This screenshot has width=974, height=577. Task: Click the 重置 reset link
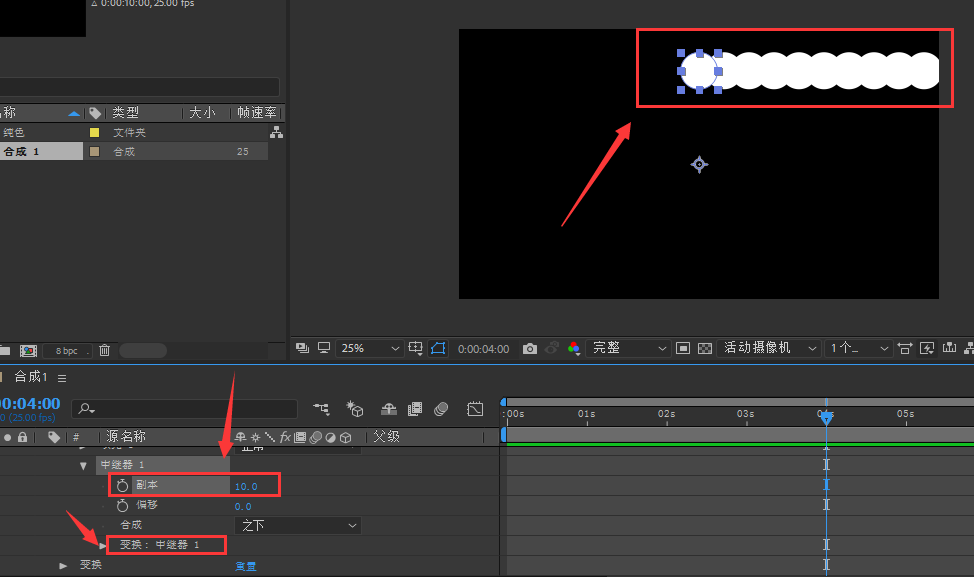coord(245,566)
